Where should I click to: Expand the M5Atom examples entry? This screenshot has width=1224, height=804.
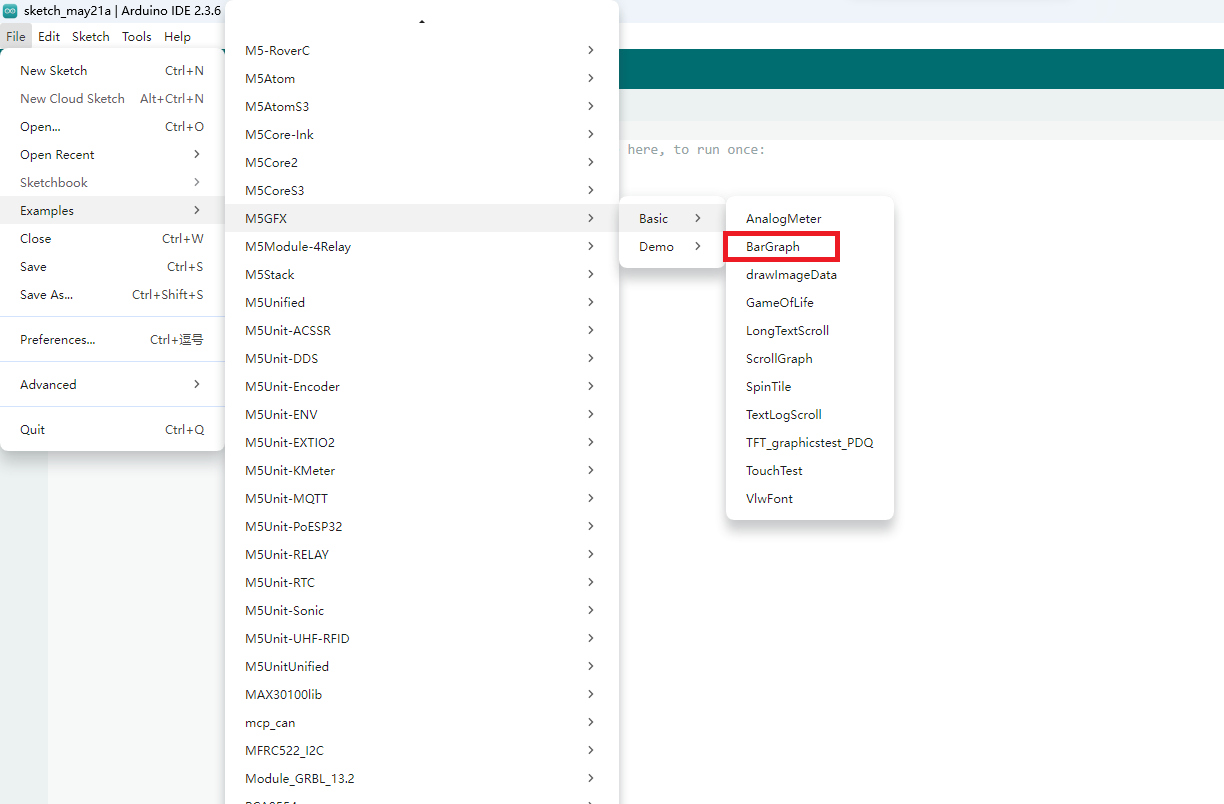422,79
